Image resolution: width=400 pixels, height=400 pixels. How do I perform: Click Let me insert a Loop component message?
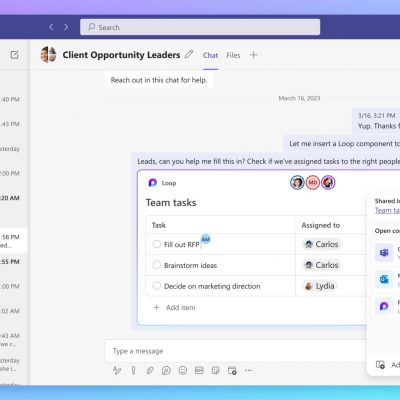[342, 144]
